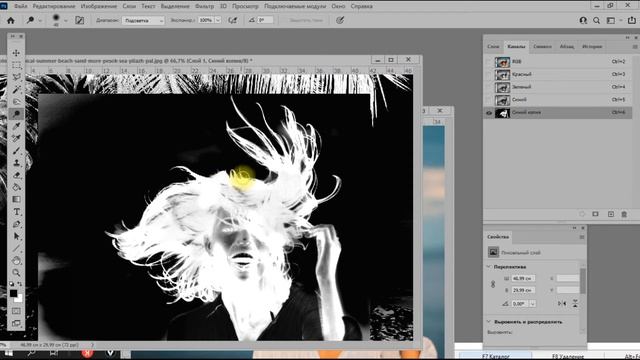Switch to the История tab
The width and height of the screenshot is (640, 360).
coord(592,47)
